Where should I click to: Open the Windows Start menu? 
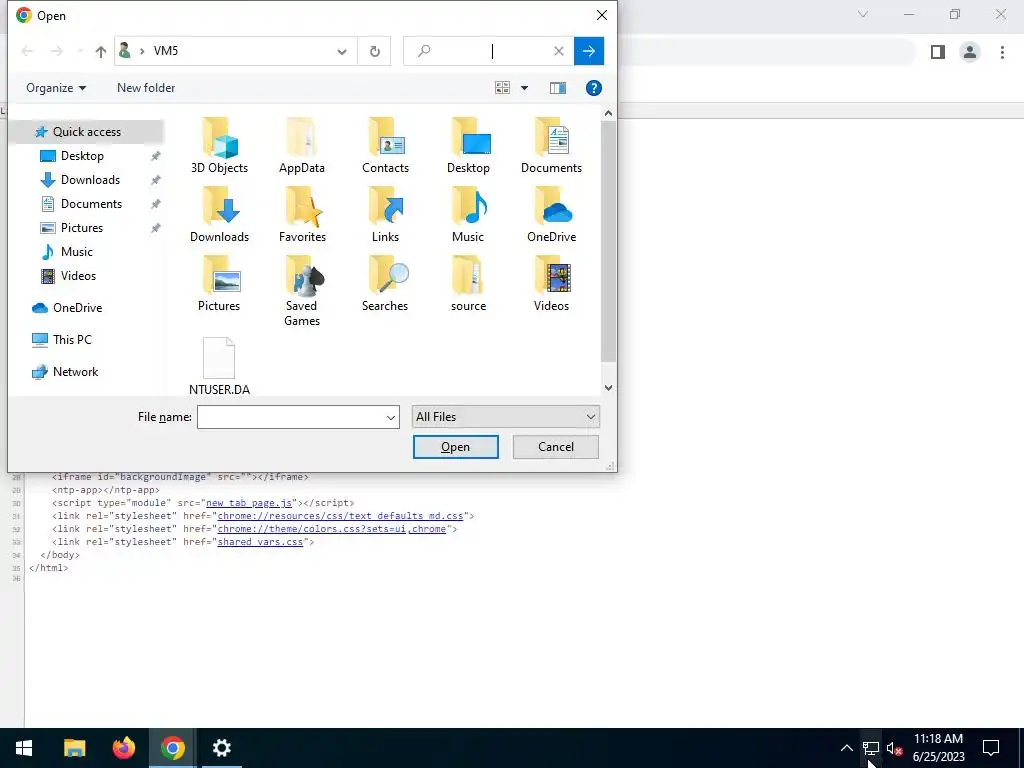tap(24, 748)
